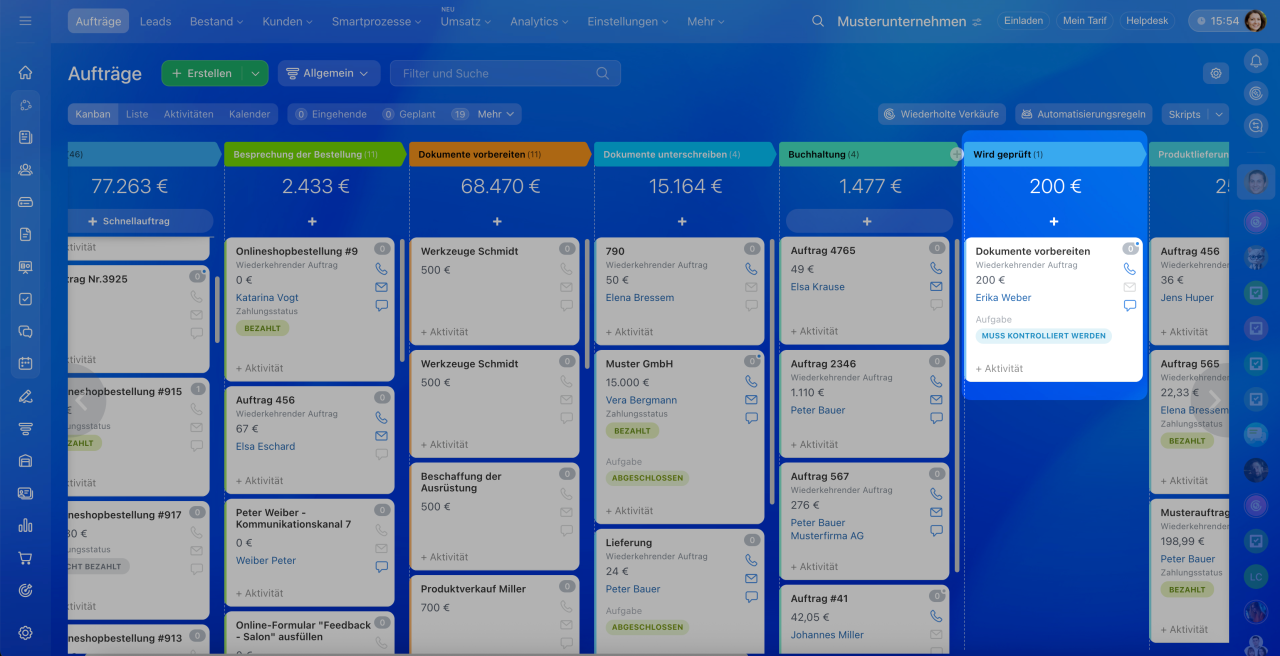The width and height of the screenshot is (1280, 656).
Task: Click the online store cart sidebar icon
Action: coord(26,558)
